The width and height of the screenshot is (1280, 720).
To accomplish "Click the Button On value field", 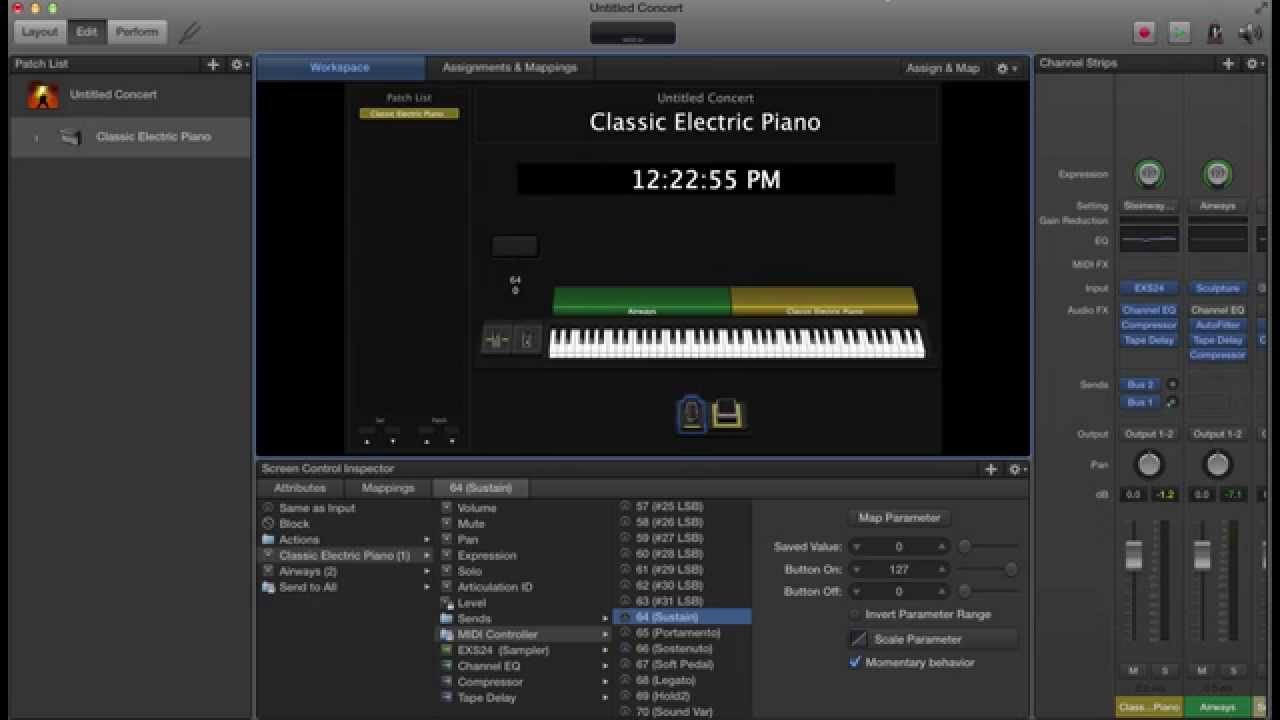I will click(x=898, y=569).
